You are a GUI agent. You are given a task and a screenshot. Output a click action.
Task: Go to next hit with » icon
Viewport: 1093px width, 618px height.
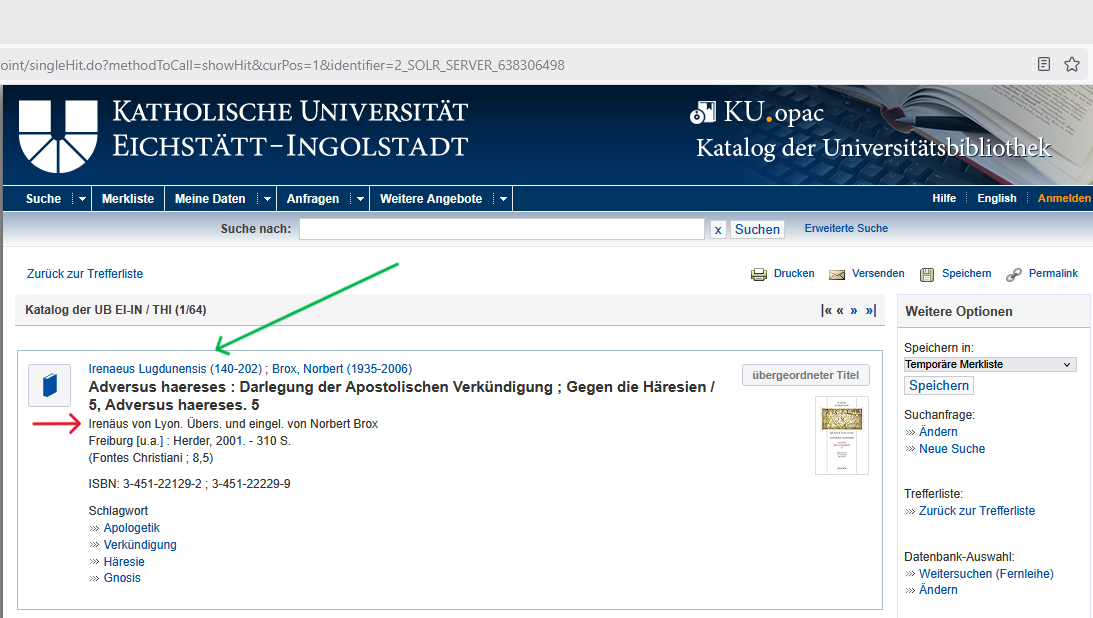coord(854,311)
